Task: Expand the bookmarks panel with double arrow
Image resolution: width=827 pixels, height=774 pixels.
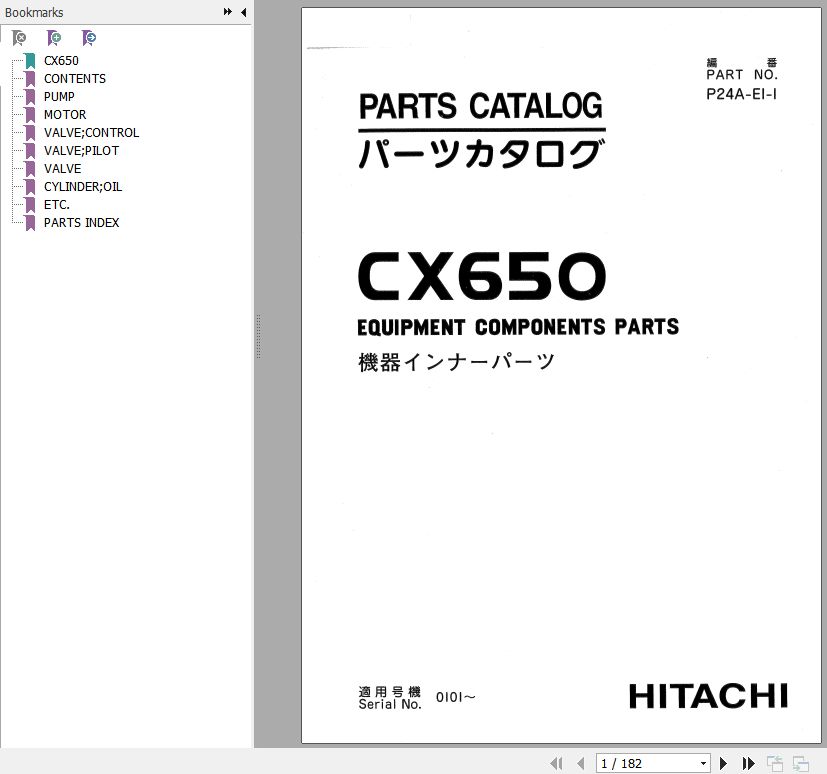Action: tap(228, 12)
